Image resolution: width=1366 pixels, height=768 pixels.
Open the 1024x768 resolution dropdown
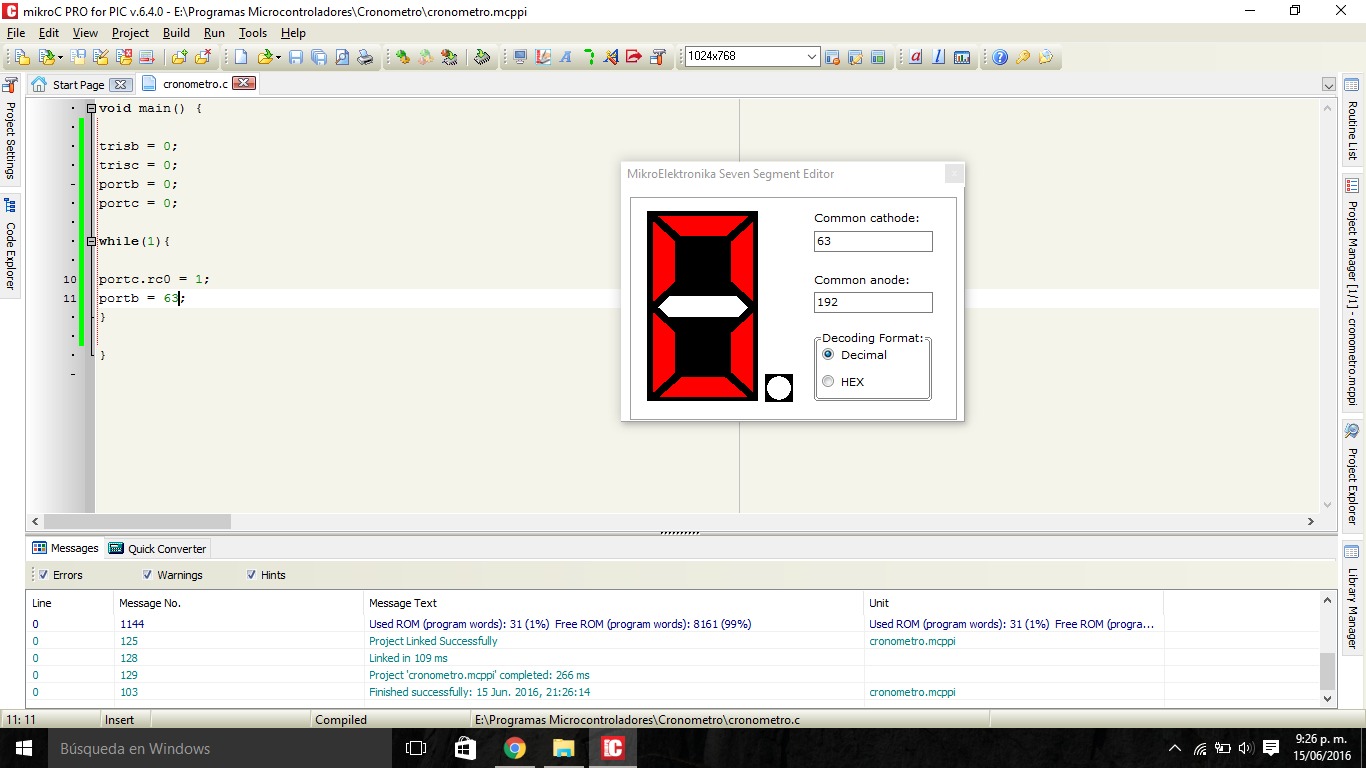[x=811, y=57]
